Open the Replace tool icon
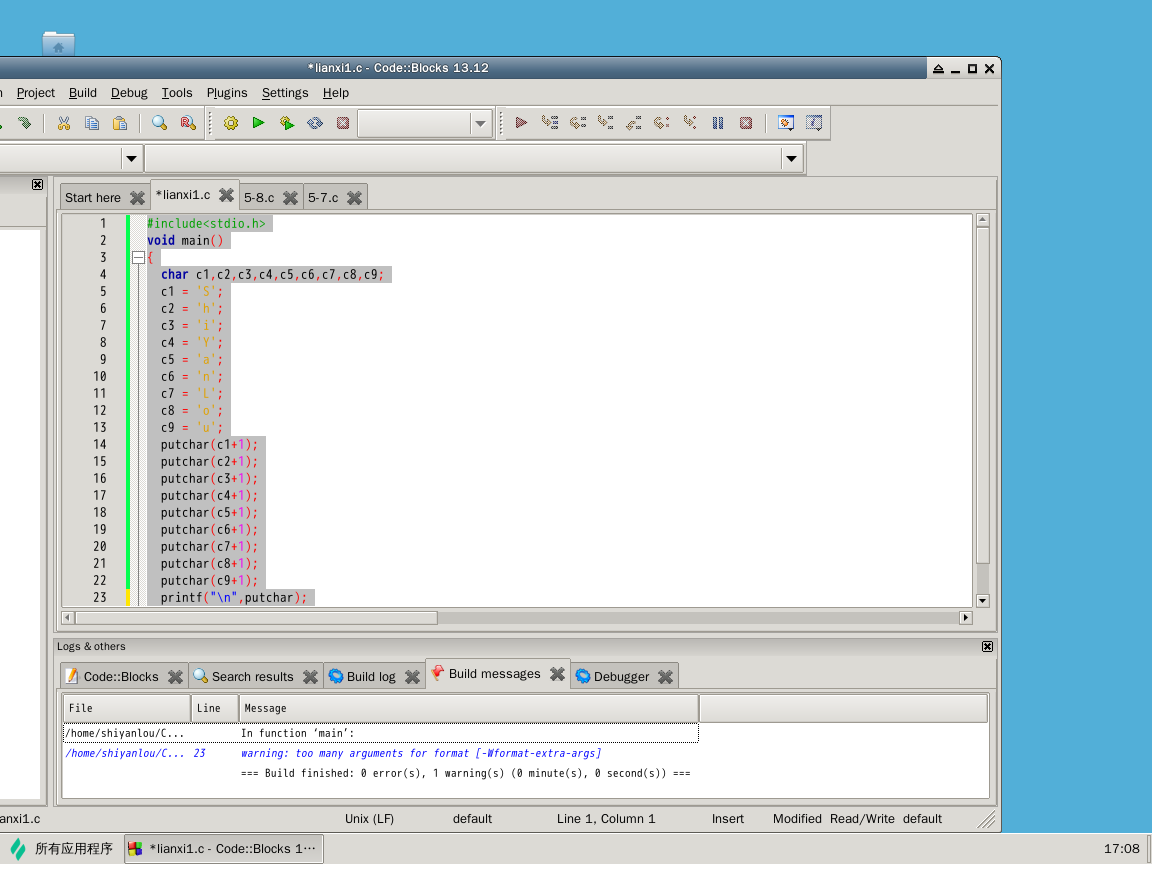Image resolution: width=1152 pixels, height=896 pixels. (x=188, y=123)
